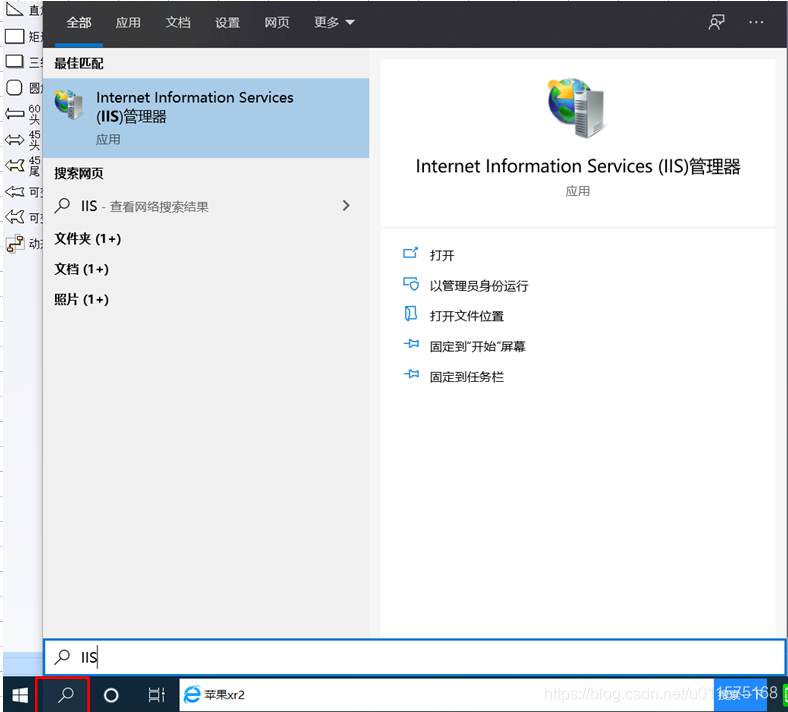Expand the 文档 (1+) results group
This screenshot has width=788, height=712.
tap(81, 269)
